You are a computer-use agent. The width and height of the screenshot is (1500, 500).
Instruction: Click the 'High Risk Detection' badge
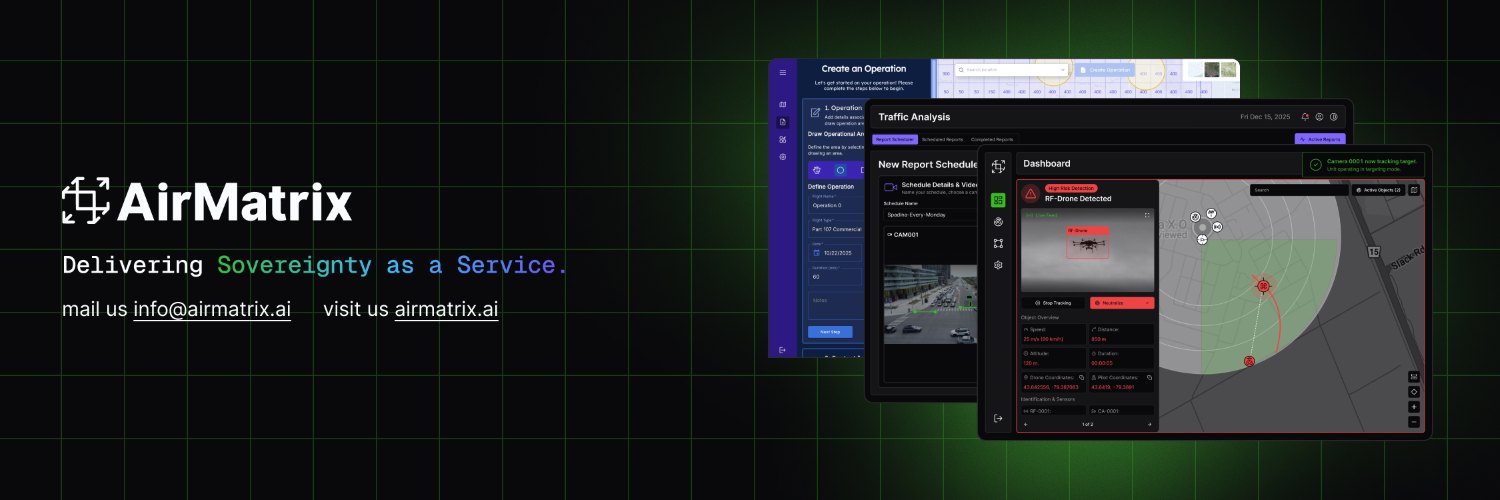1071,188
